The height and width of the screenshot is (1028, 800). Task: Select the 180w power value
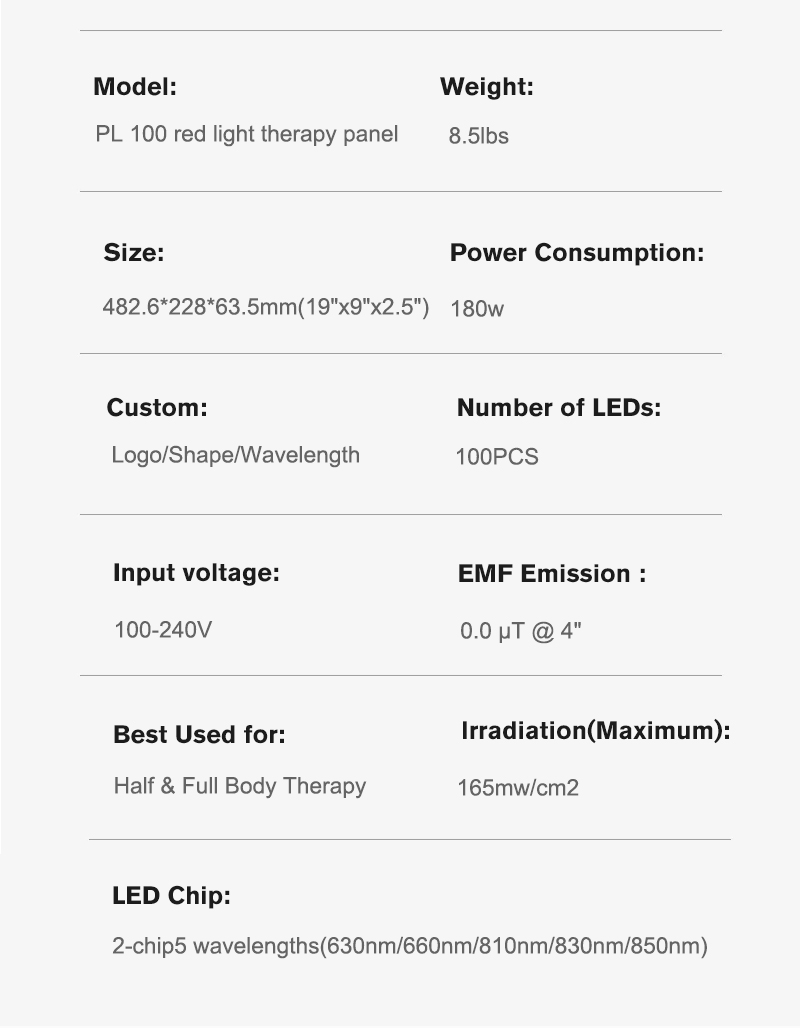[x=477, y=309]
